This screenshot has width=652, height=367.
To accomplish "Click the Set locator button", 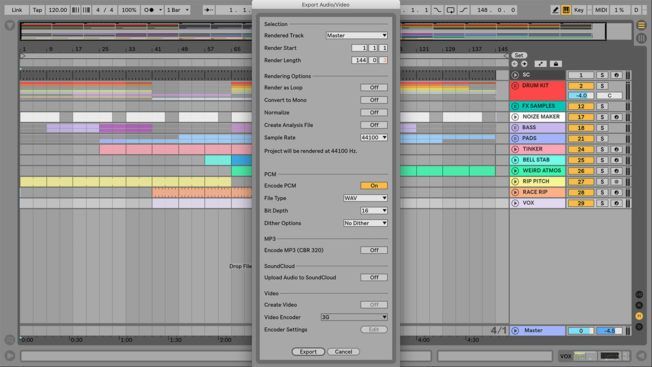I will coord(519,55).
